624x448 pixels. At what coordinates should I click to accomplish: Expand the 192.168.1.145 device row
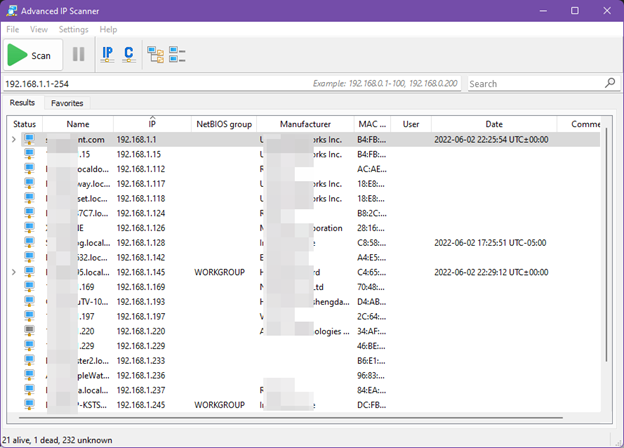click(14, 271)
